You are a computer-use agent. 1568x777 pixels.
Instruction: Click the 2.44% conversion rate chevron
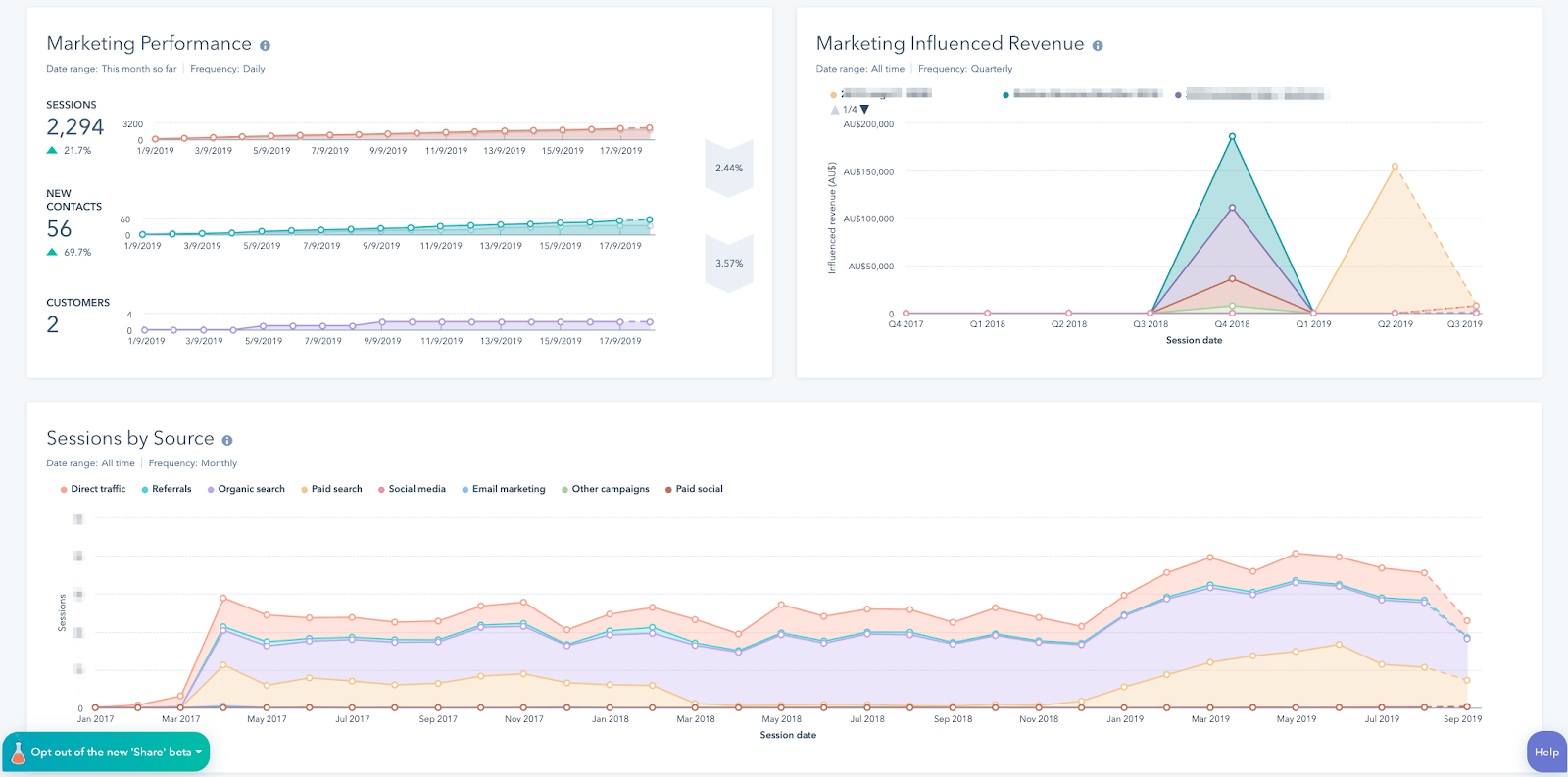(x=728, y=168)
